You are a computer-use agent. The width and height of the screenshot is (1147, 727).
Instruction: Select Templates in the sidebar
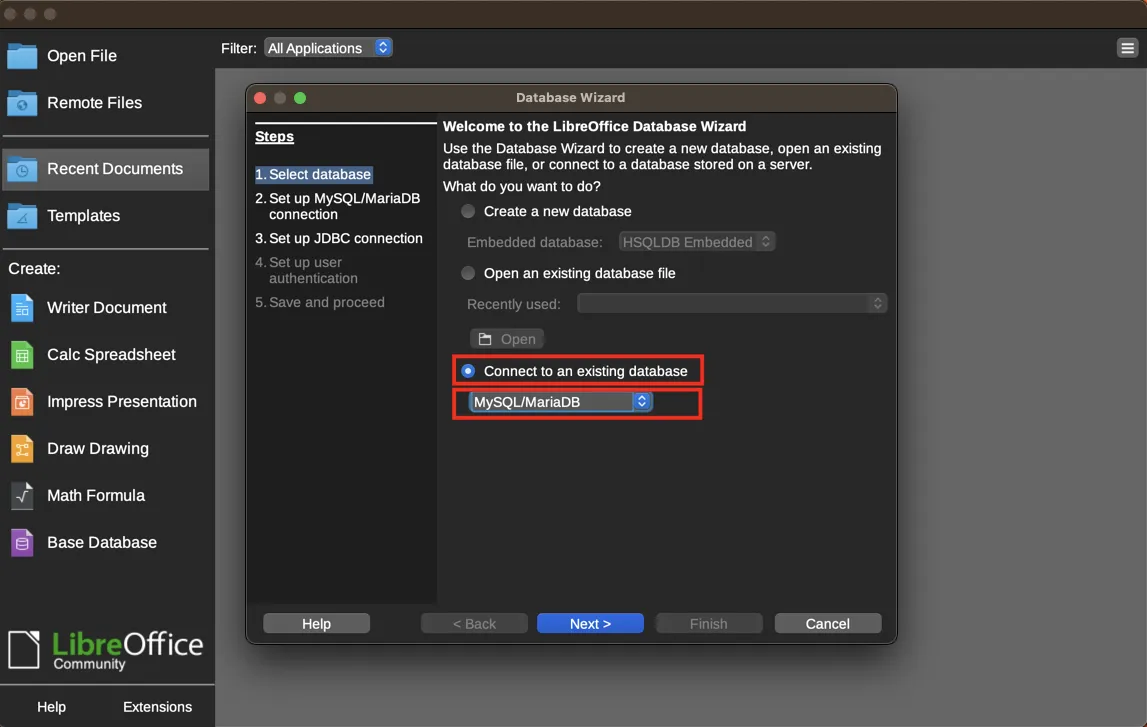tap(105, 216)
